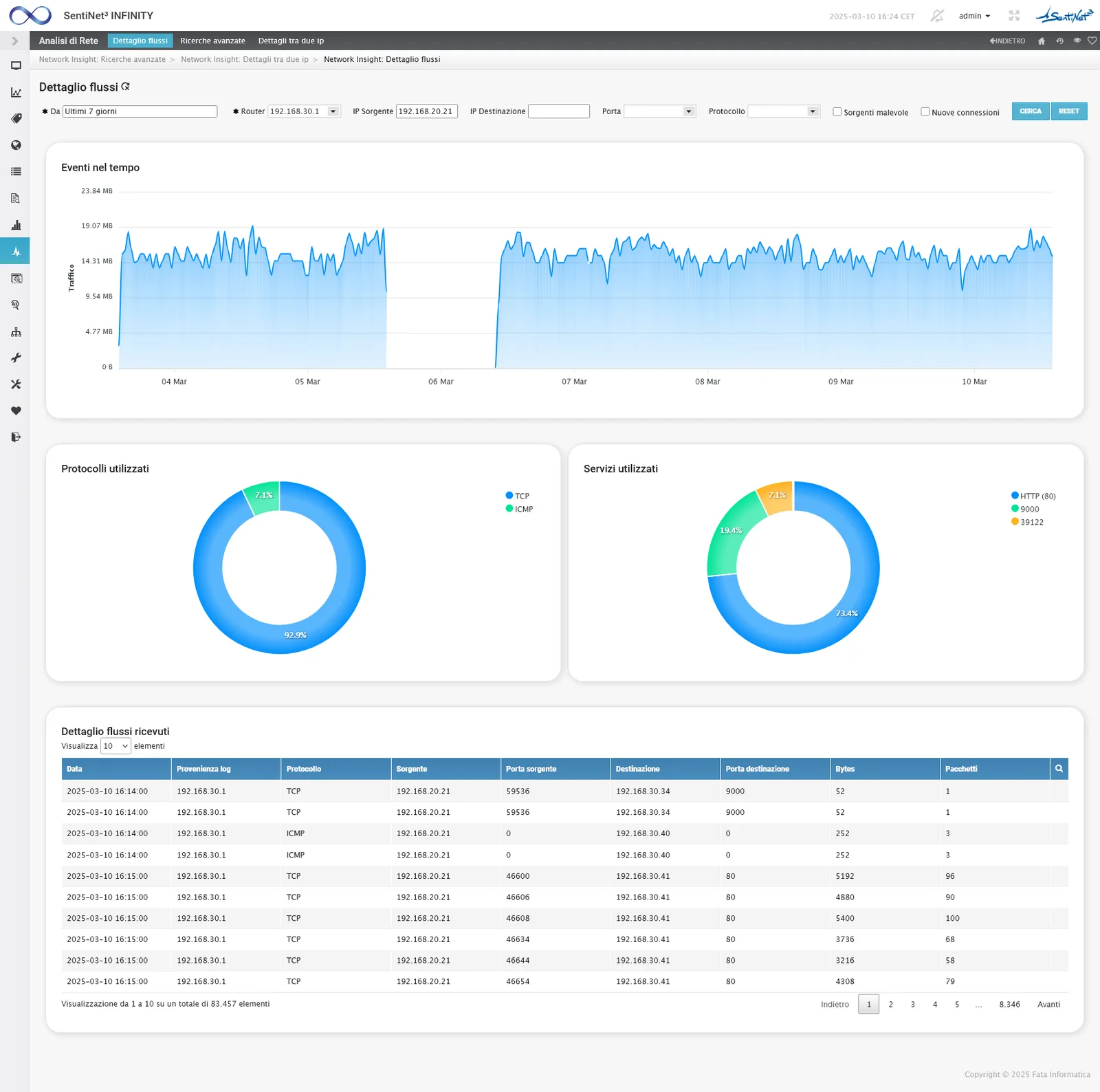Enable the Nuove connessioni checkbox
Screen dimensions: 1100x1092
[x=925, y=111]
